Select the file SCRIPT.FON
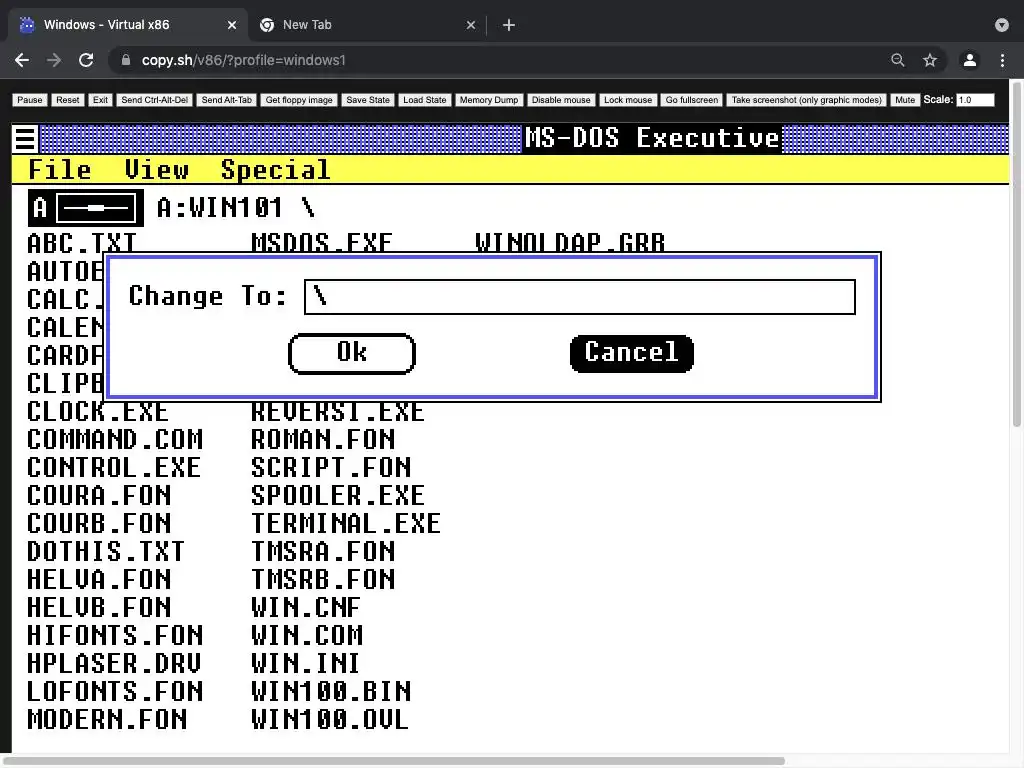 point(331,468)
